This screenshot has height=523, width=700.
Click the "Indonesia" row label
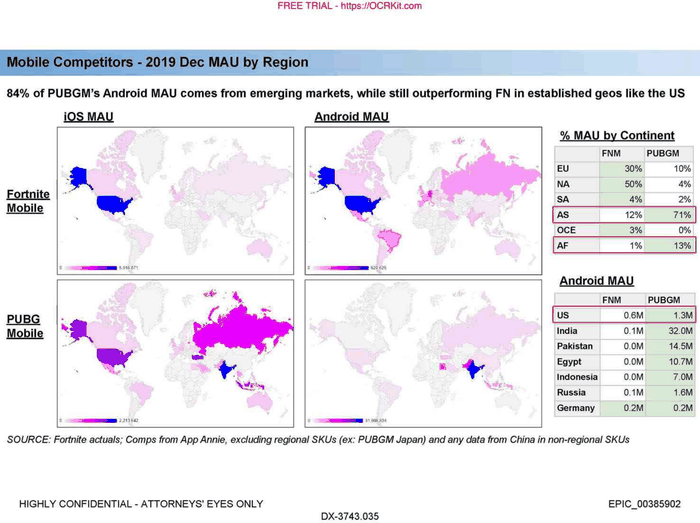tap(577, 377)
